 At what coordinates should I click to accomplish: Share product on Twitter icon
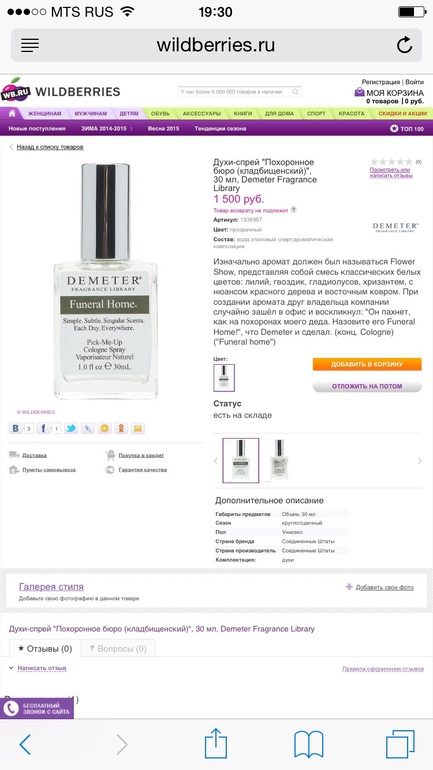(71, 428)
